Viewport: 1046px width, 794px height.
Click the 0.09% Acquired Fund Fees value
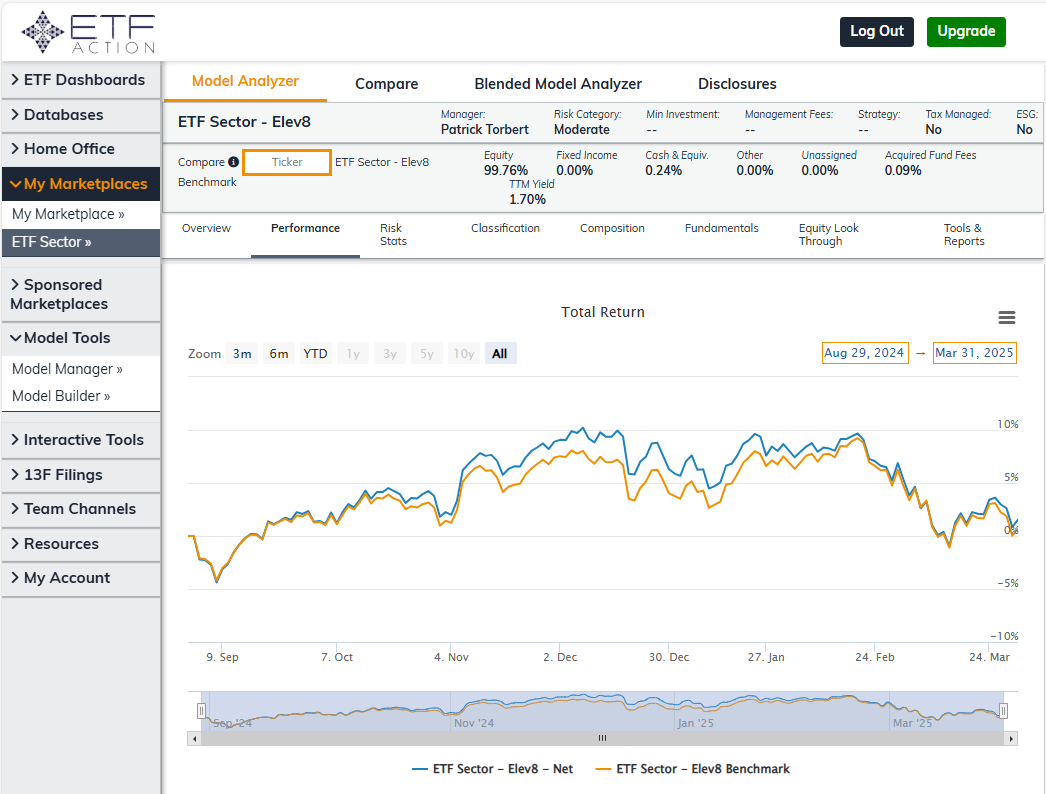(903, 170)
